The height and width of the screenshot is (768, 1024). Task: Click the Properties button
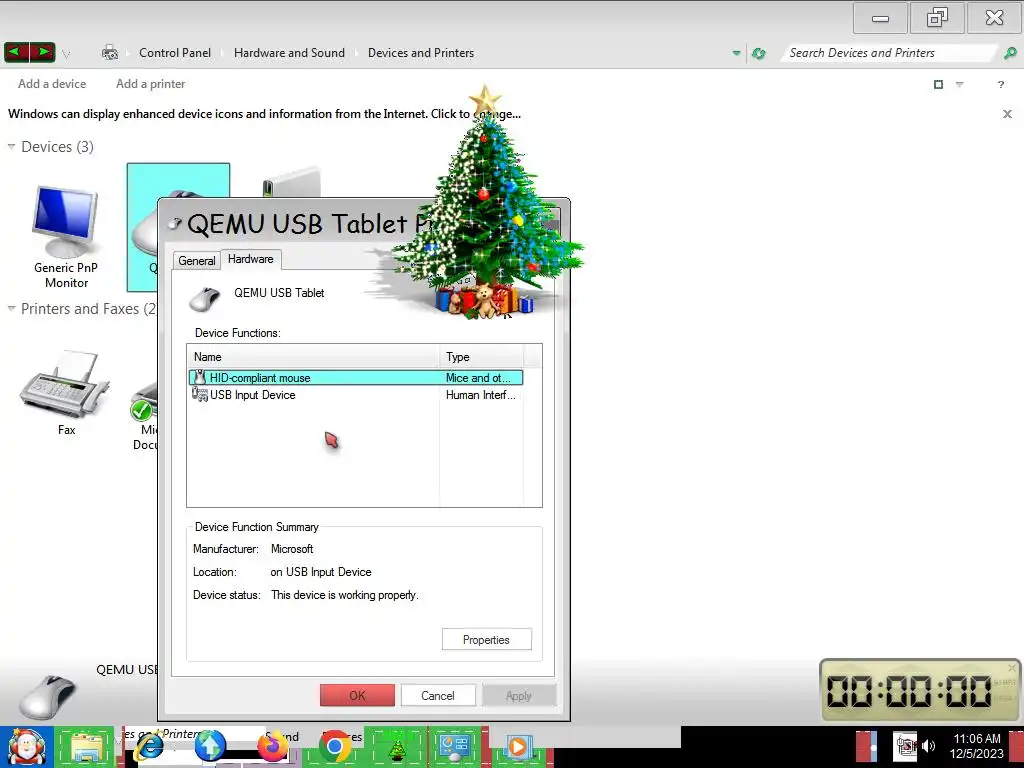point(487,639)
